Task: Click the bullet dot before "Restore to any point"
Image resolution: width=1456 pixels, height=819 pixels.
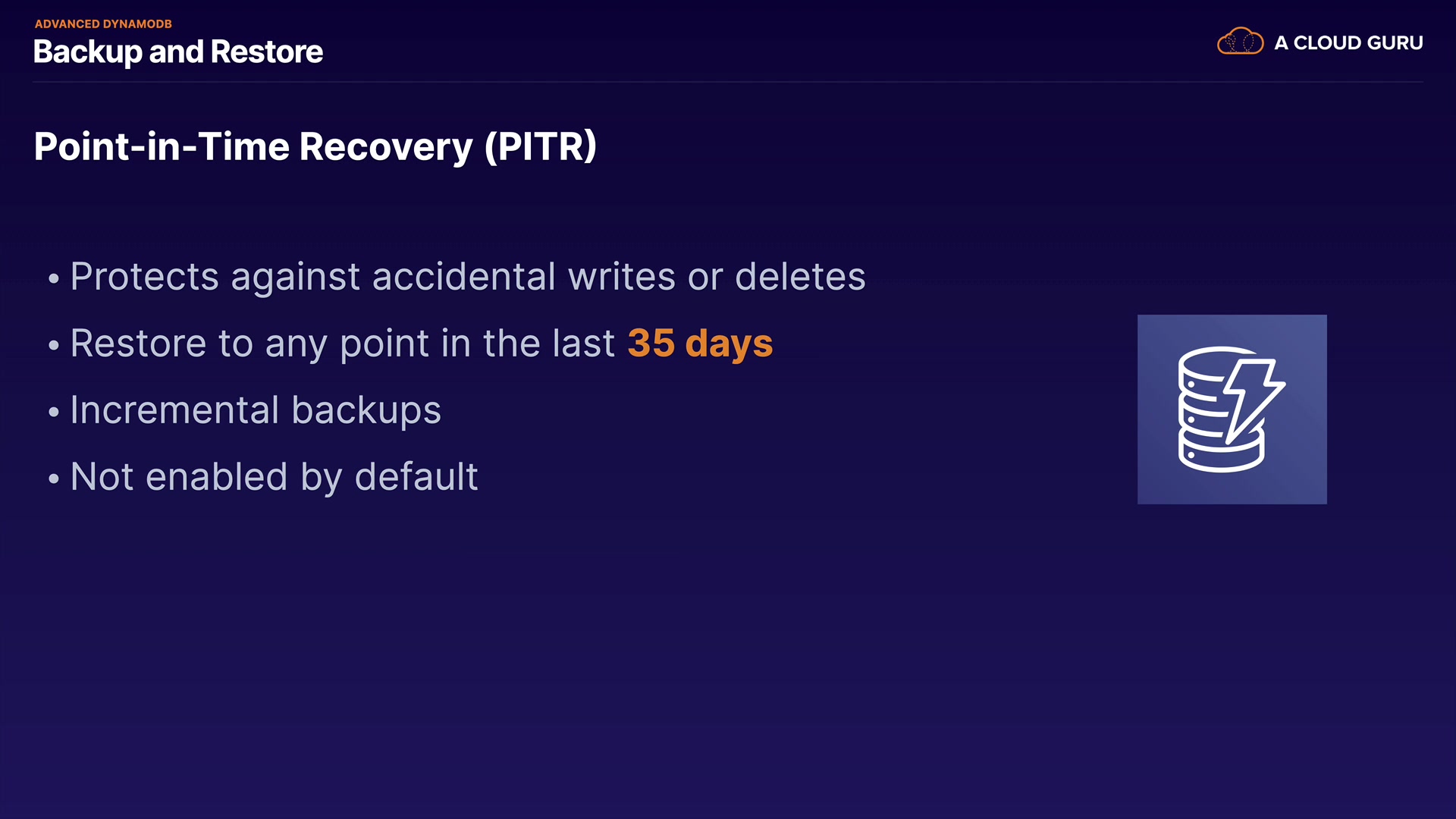Action: (53, 346)
